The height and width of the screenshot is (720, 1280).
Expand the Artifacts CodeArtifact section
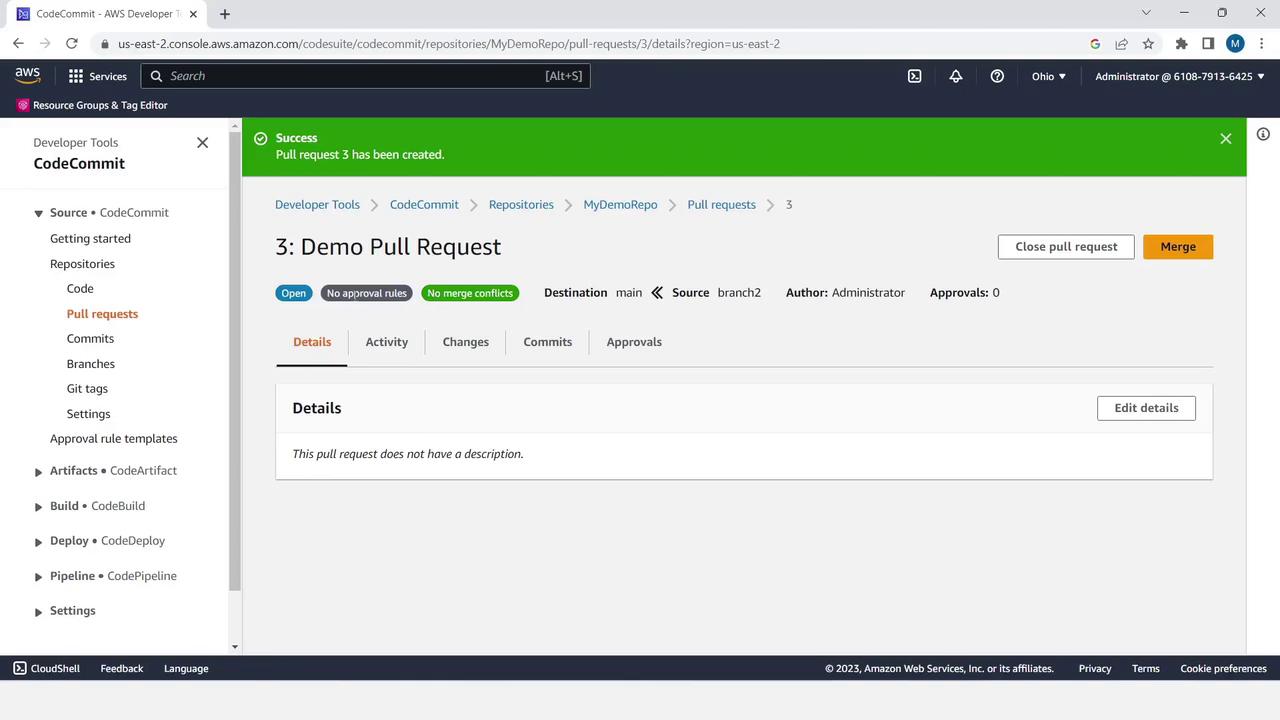(38, 472)
